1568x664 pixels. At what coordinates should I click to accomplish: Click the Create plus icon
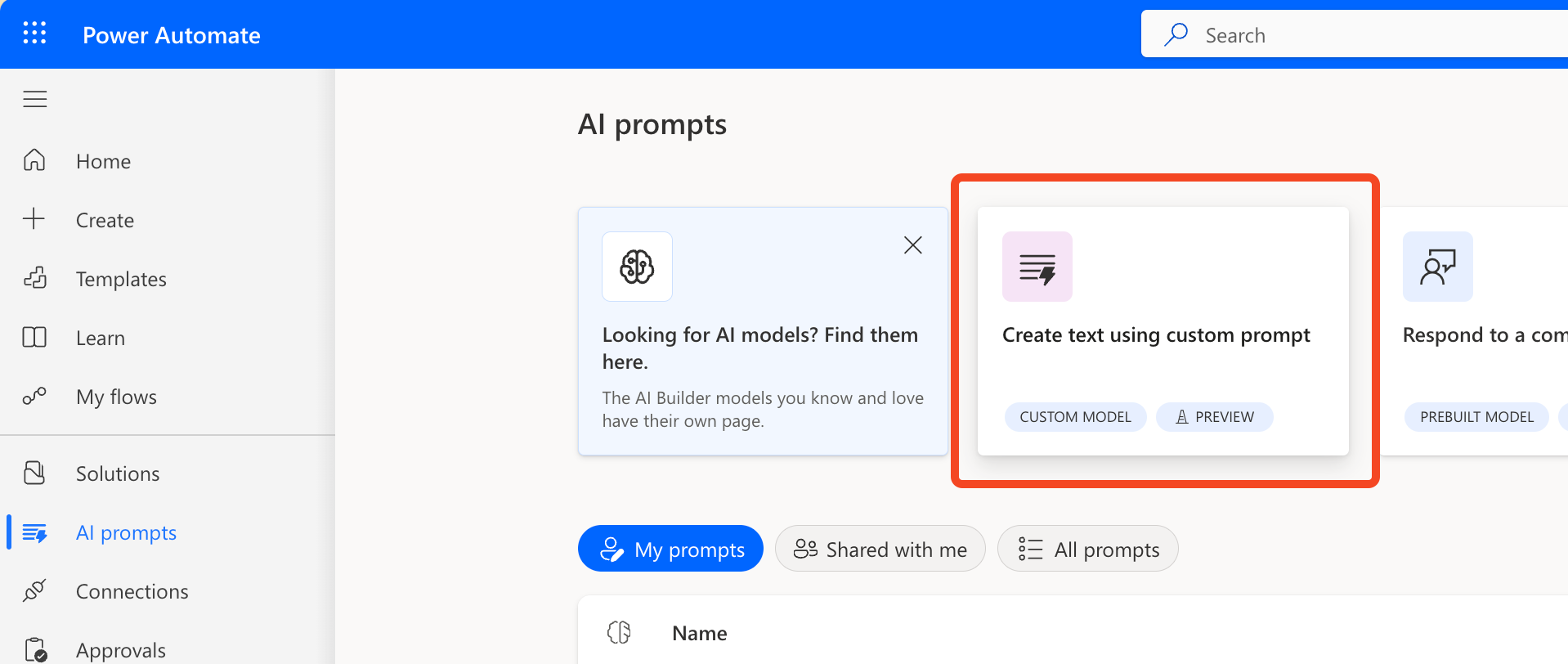coord(34,219)
